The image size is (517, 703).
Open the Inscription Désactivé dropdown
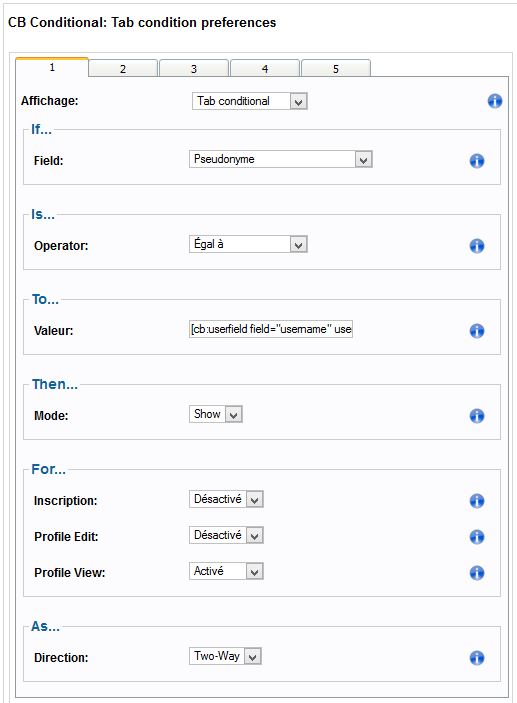pyautogui.click(x=226, y=499)
